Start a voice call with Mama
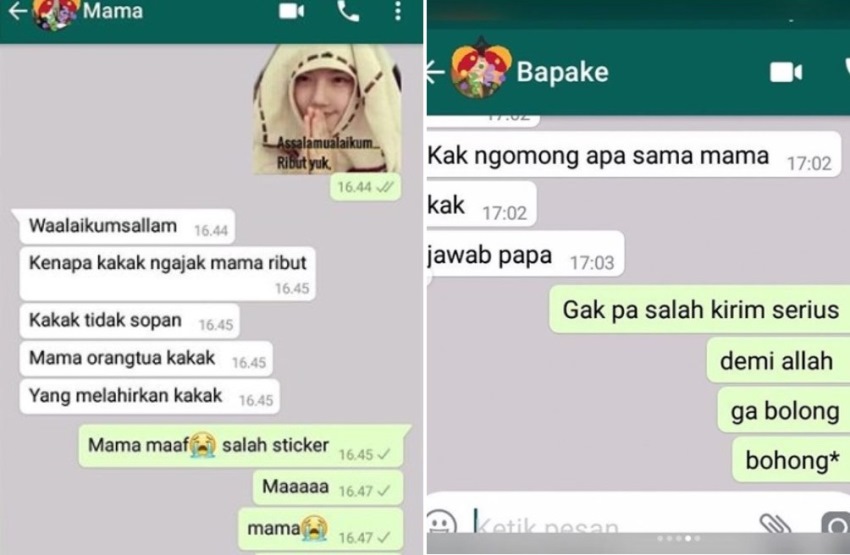Image resolution: width=850 pixels, height=555 pixels. click(348, 11)
